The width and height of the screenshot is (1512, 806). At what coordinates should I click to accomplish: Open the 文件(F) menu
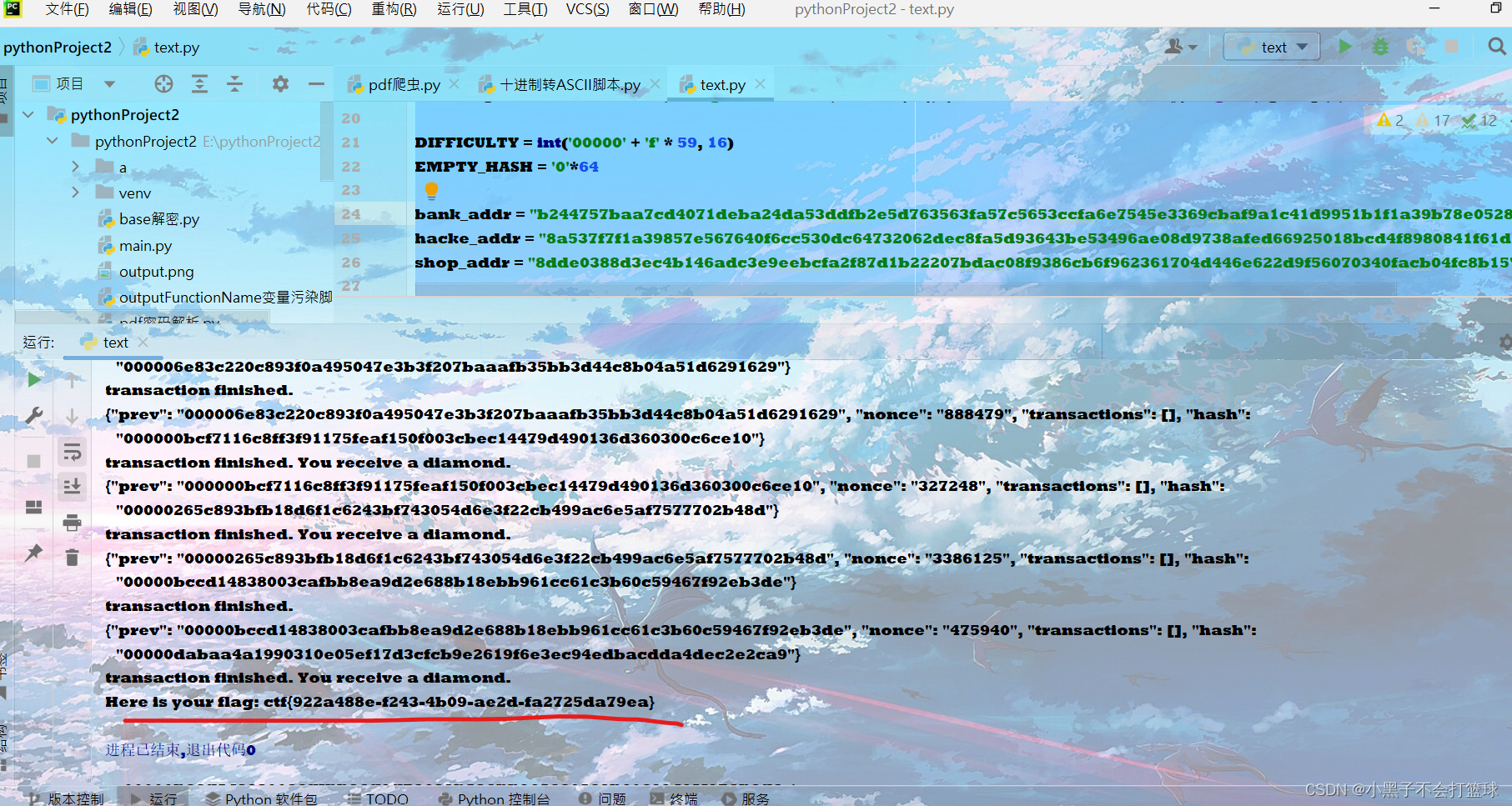pos(67,9)
